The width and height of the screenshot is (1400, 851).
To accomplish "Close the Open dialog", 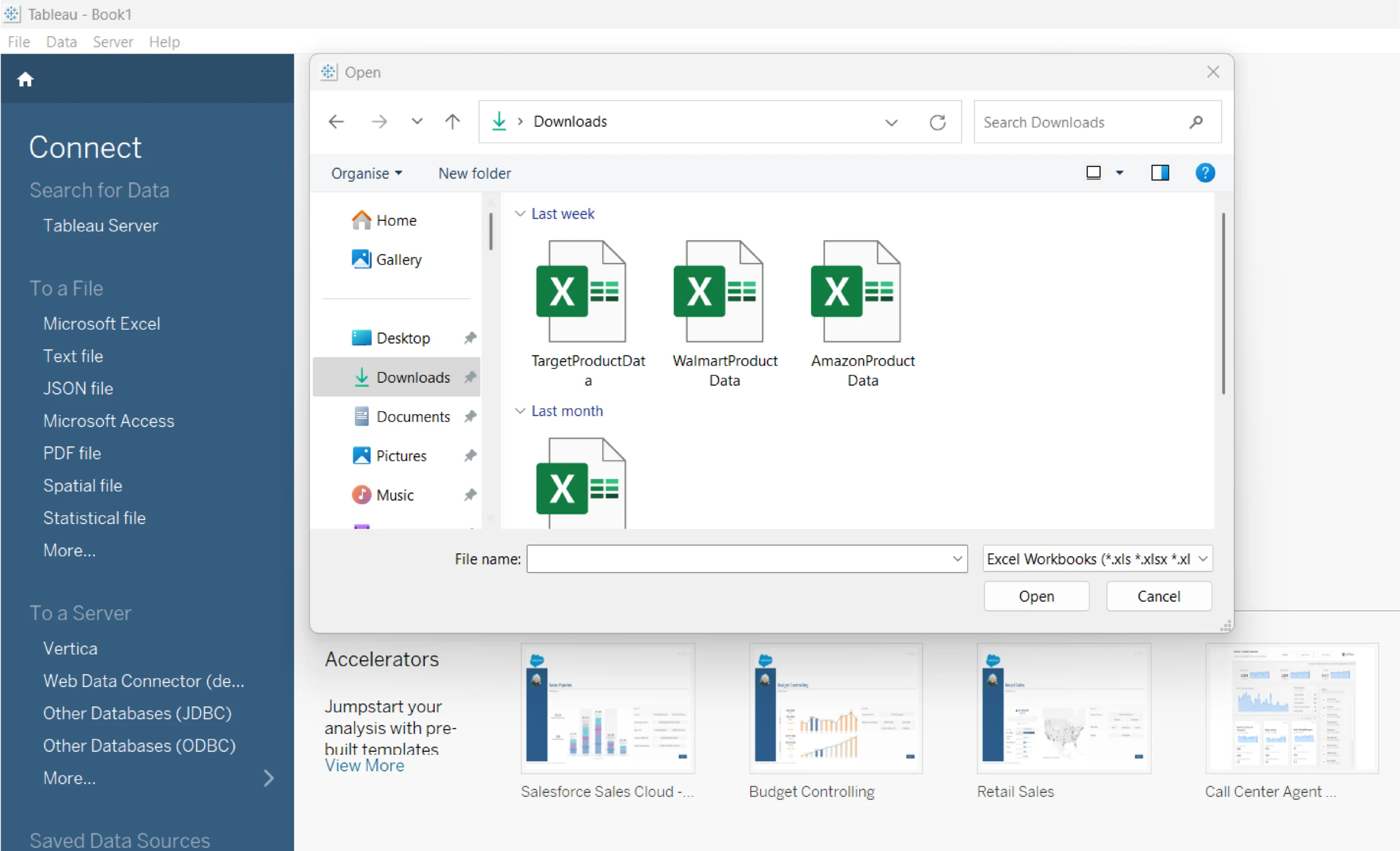I will pyautogui.click(x=1213, y=72).
